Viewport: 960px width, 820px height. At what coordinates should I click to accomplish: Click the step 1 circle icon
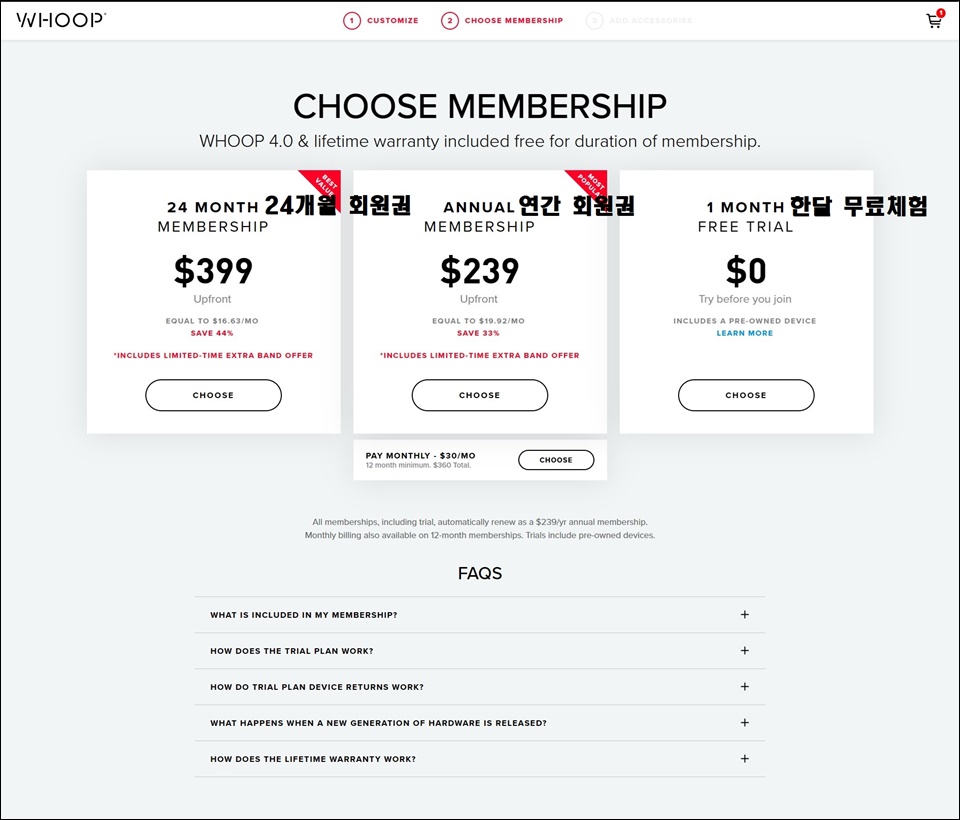[x=351, y=20]
